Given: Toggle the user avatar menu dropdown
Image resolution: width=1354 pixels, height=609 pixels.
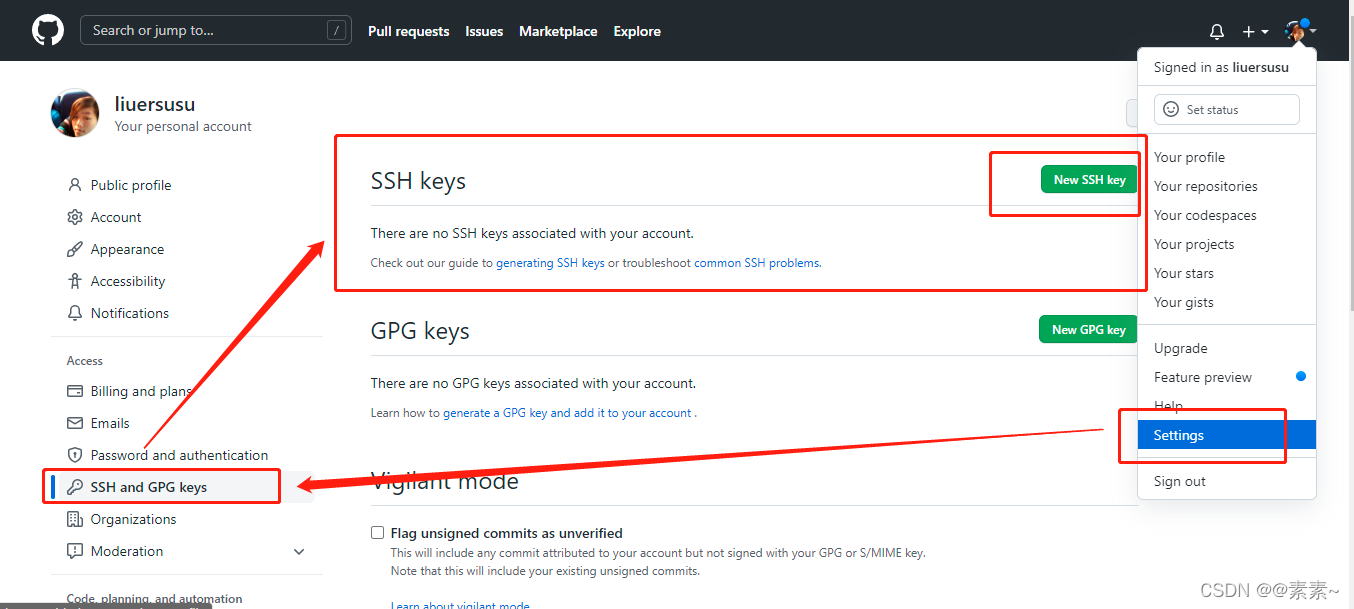Looking at the screenshot, I should pos(1300,31).
